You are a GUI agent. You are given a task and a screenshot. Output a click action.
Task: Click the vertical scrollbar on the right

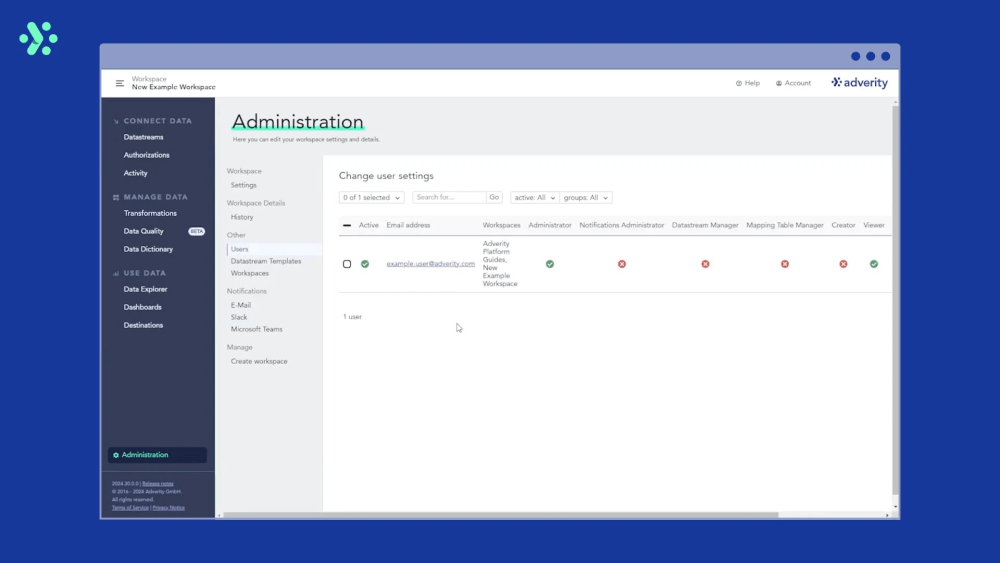click(x=895, y=300)
